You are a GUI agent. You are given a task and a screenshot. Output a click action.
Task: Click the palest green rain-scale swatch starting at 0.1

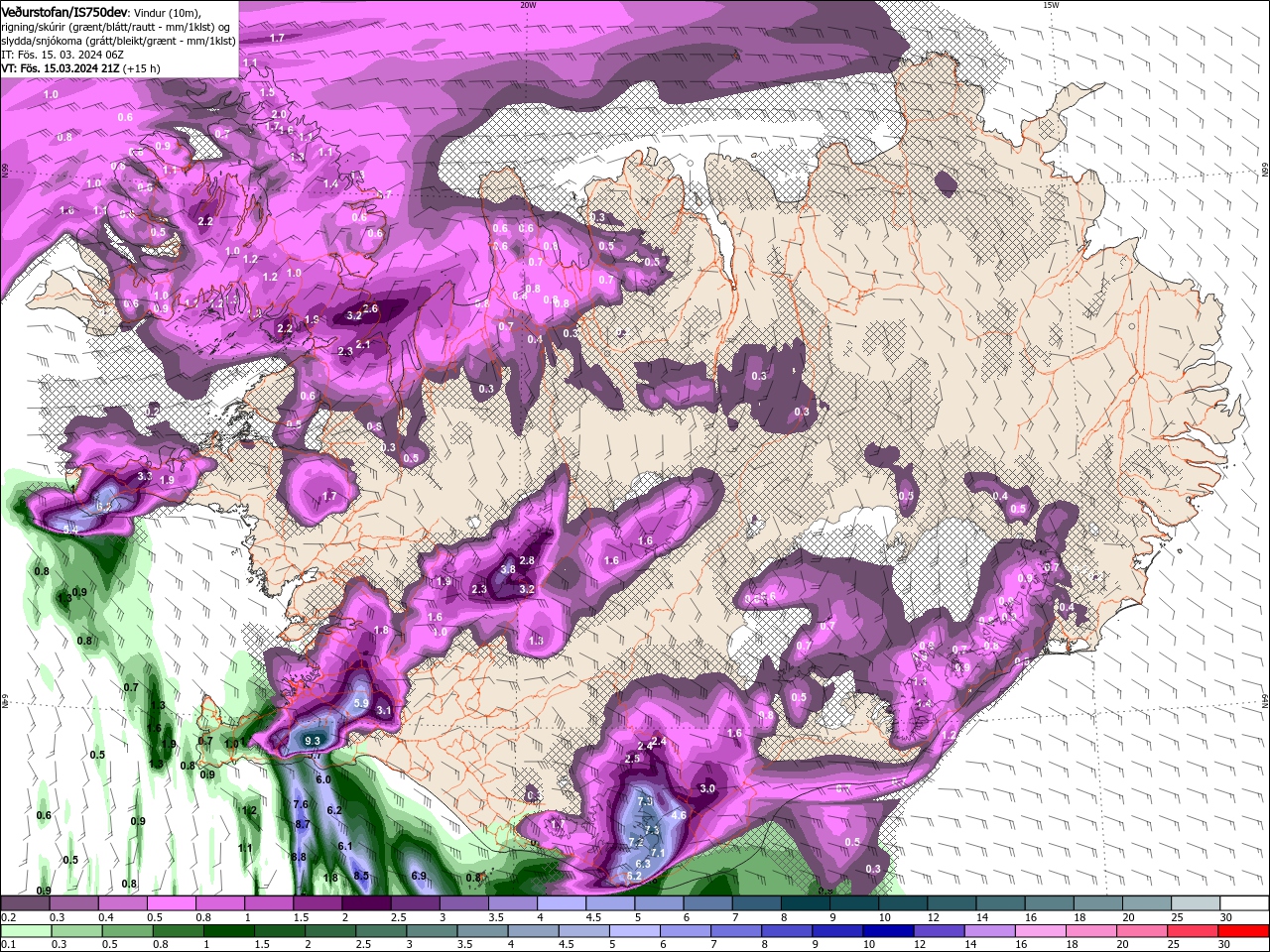pos(26,931)
